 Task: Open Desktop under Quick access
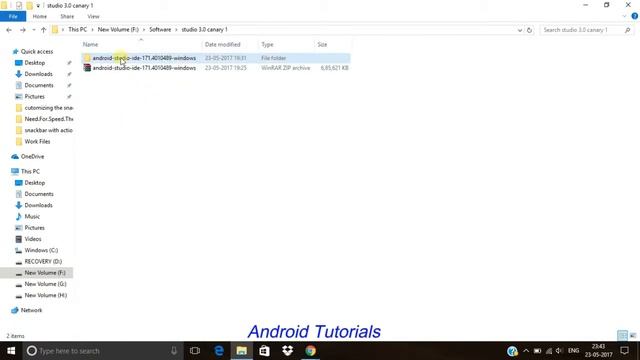[x=35, y=63]
